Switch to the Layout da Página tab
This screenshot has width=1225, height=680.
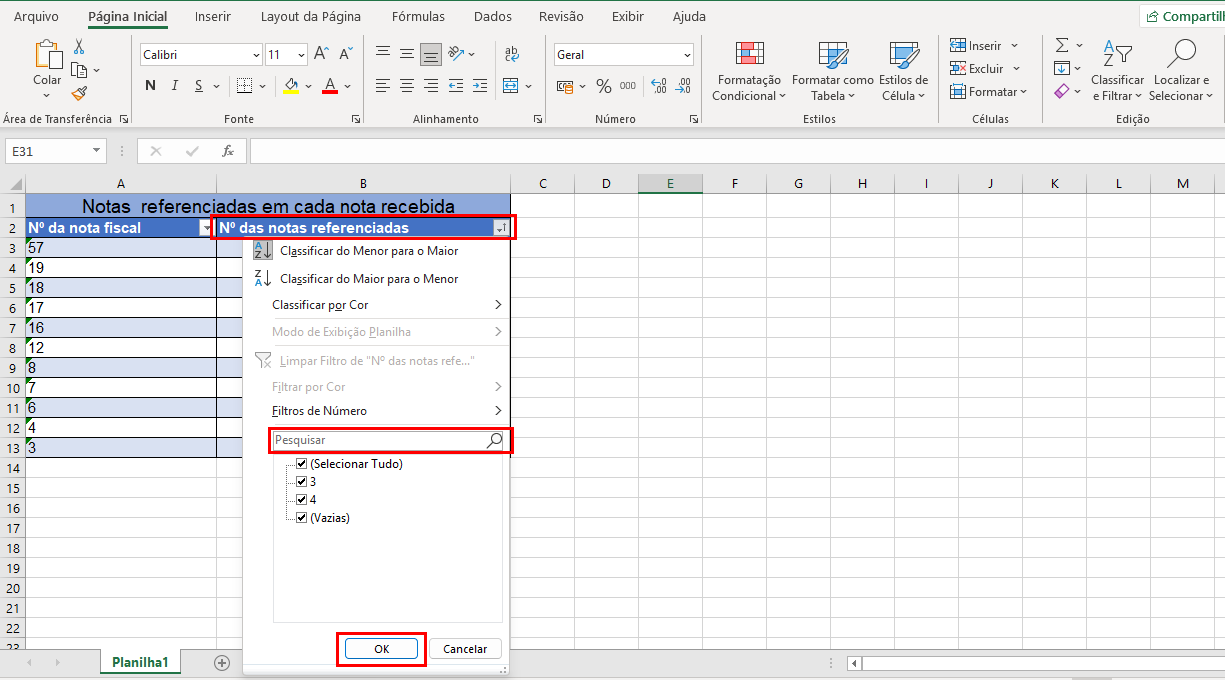[311, 17]
